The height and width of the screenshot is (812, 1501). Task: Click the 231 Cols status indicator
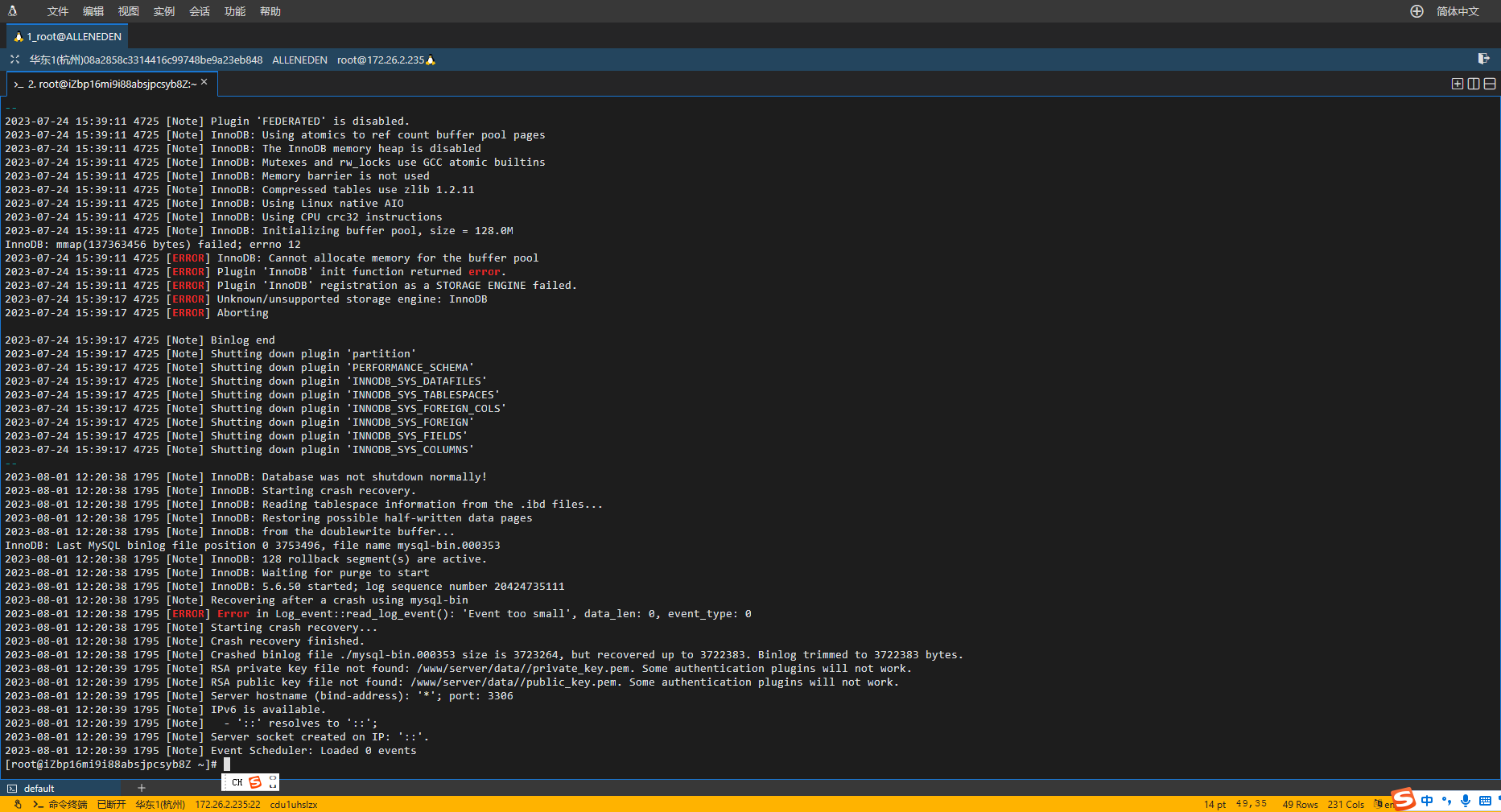1346,804
